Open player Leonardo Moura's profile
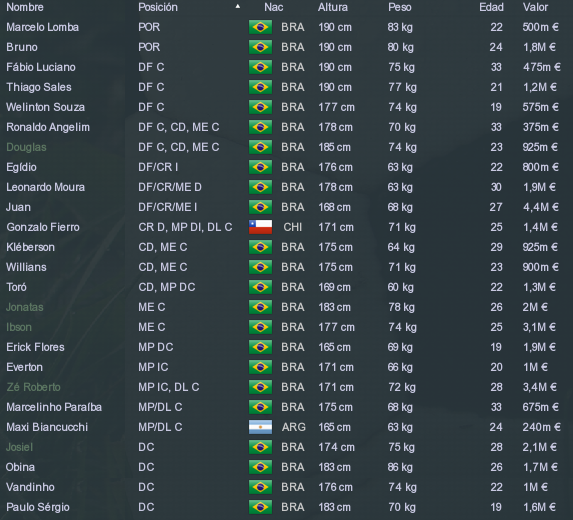 45,187
